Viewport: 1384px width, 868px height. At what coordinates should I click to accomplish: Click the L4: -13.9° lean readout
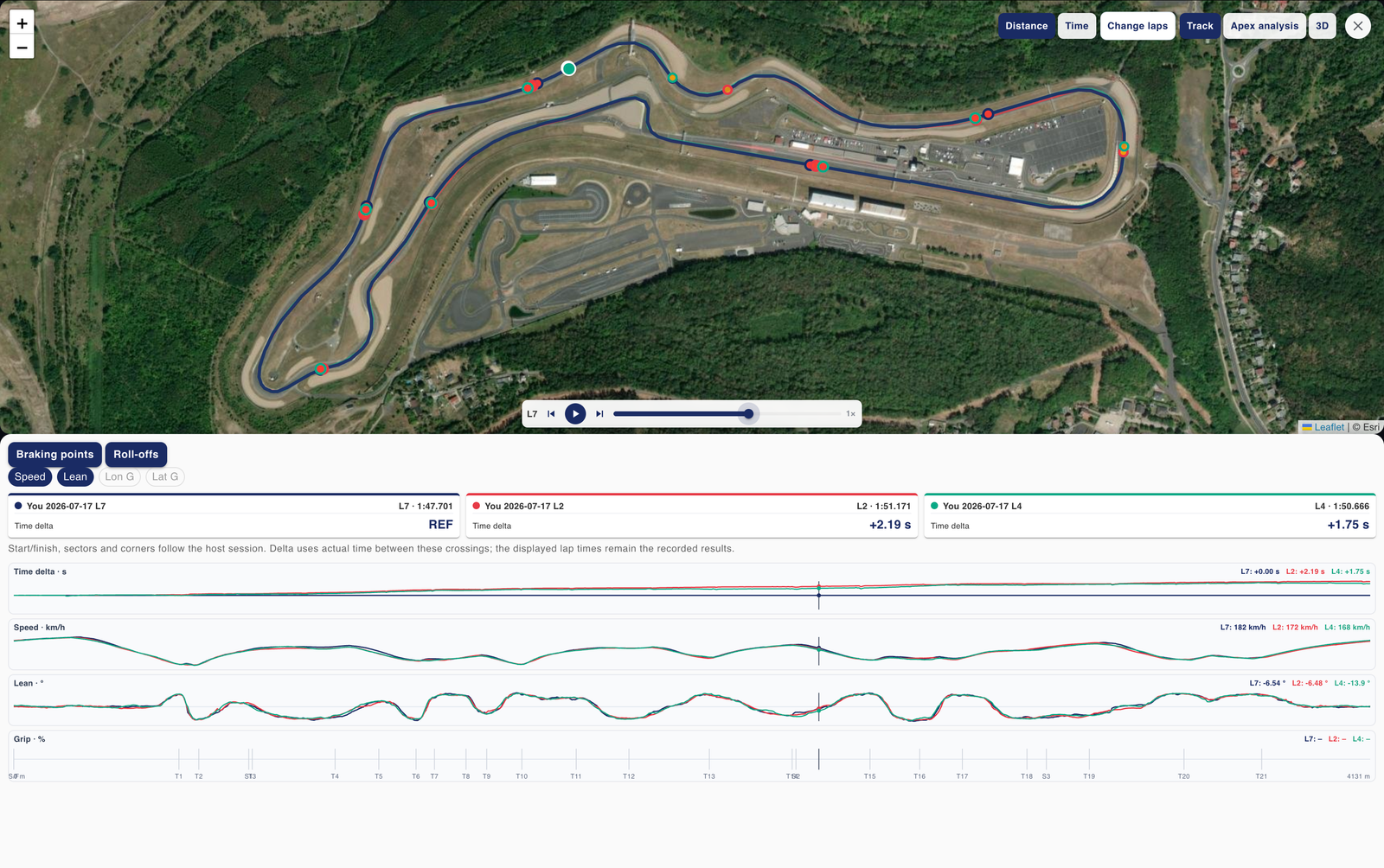1352,683
